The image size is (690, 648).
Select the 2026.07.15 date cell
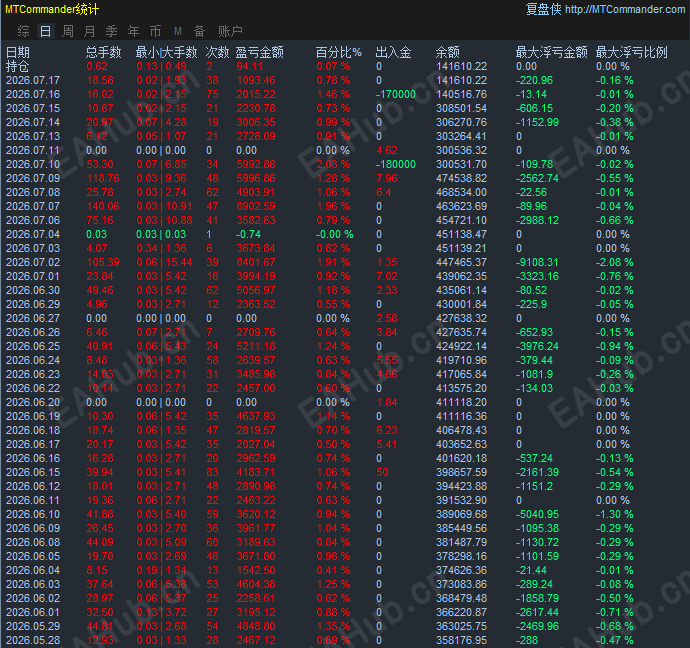click(x=33, y=109)
